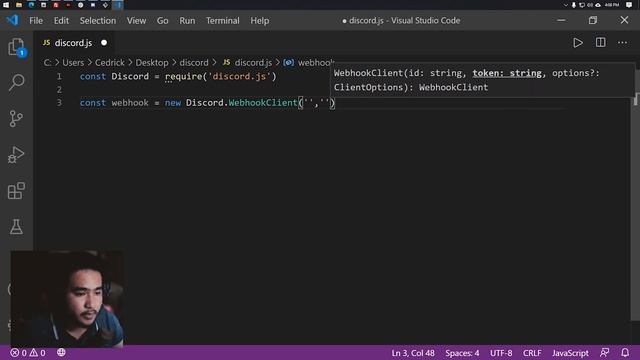Open the Search view in activity bar
This screenshot has height=360, width=640.
(x=16, y=83)
